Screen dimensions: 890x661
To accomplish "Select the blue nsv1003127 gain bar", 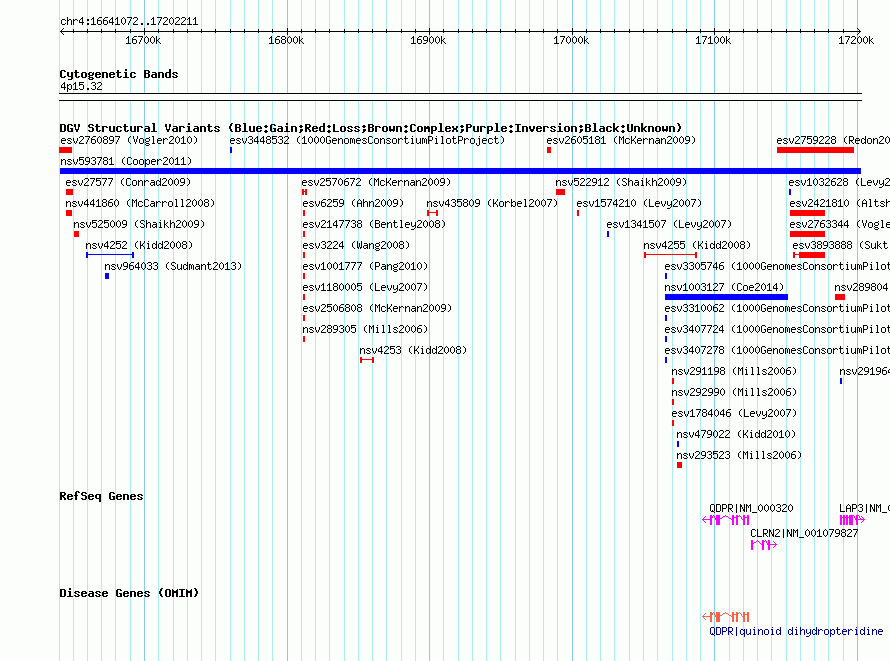I will click(x=726, y=297).
